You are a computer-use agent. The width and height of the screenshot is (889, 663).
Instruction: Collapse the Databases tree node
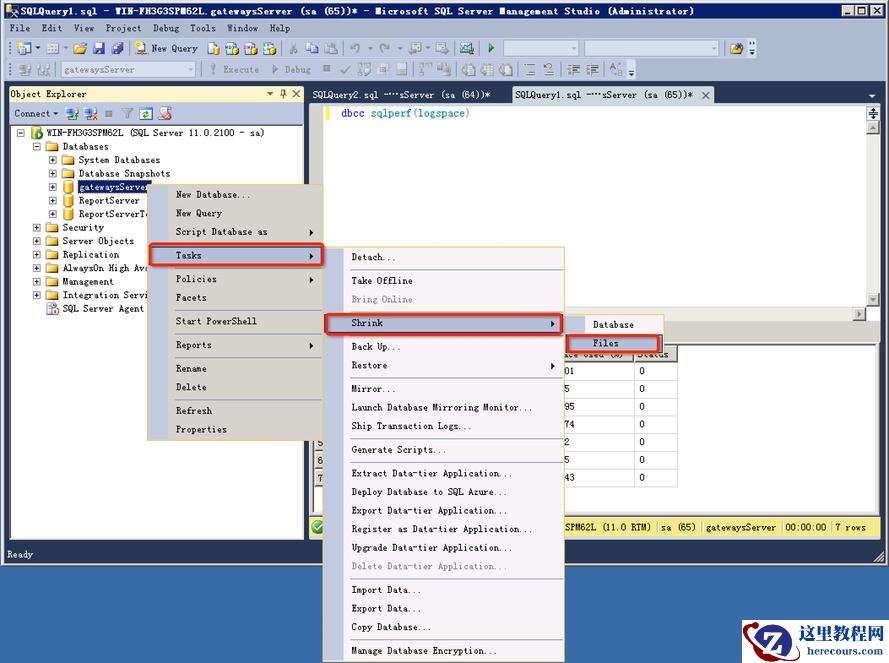click(37, 147)
